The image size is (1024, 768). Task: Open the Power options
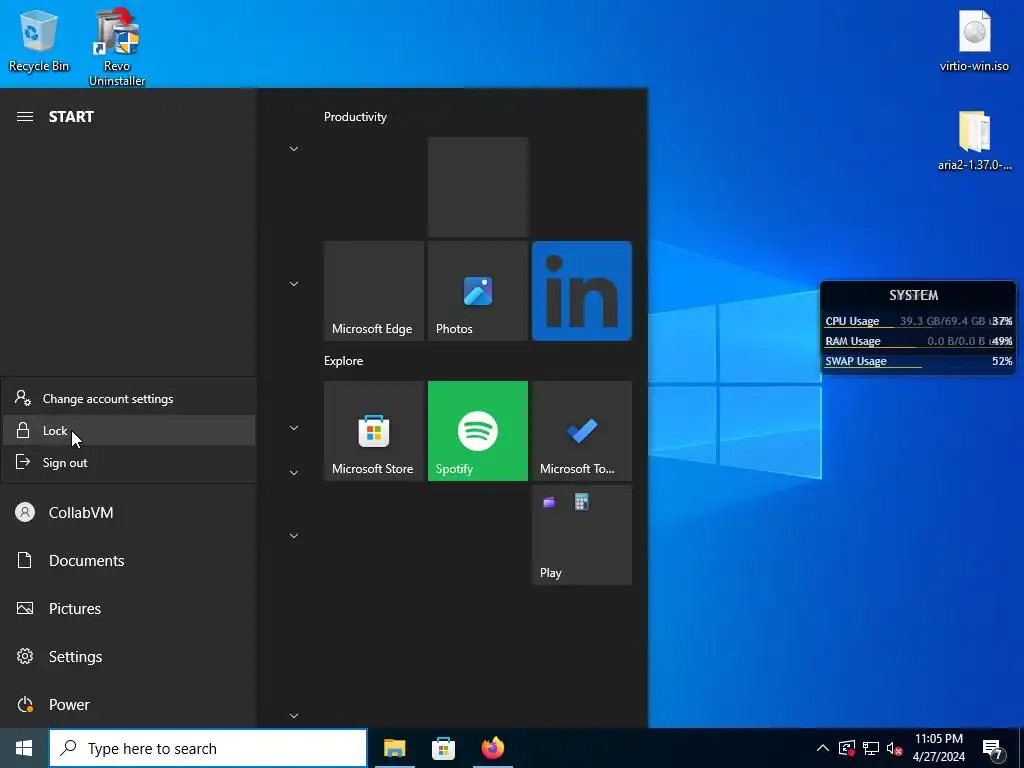(x=129, y=705)
